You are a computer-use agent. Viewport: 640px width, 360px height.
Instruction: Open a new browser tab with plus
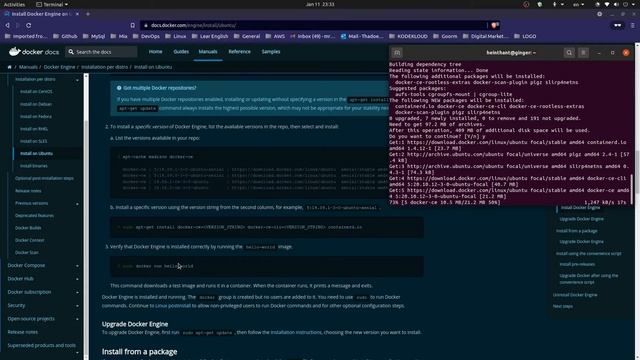(x=88, y=14)
